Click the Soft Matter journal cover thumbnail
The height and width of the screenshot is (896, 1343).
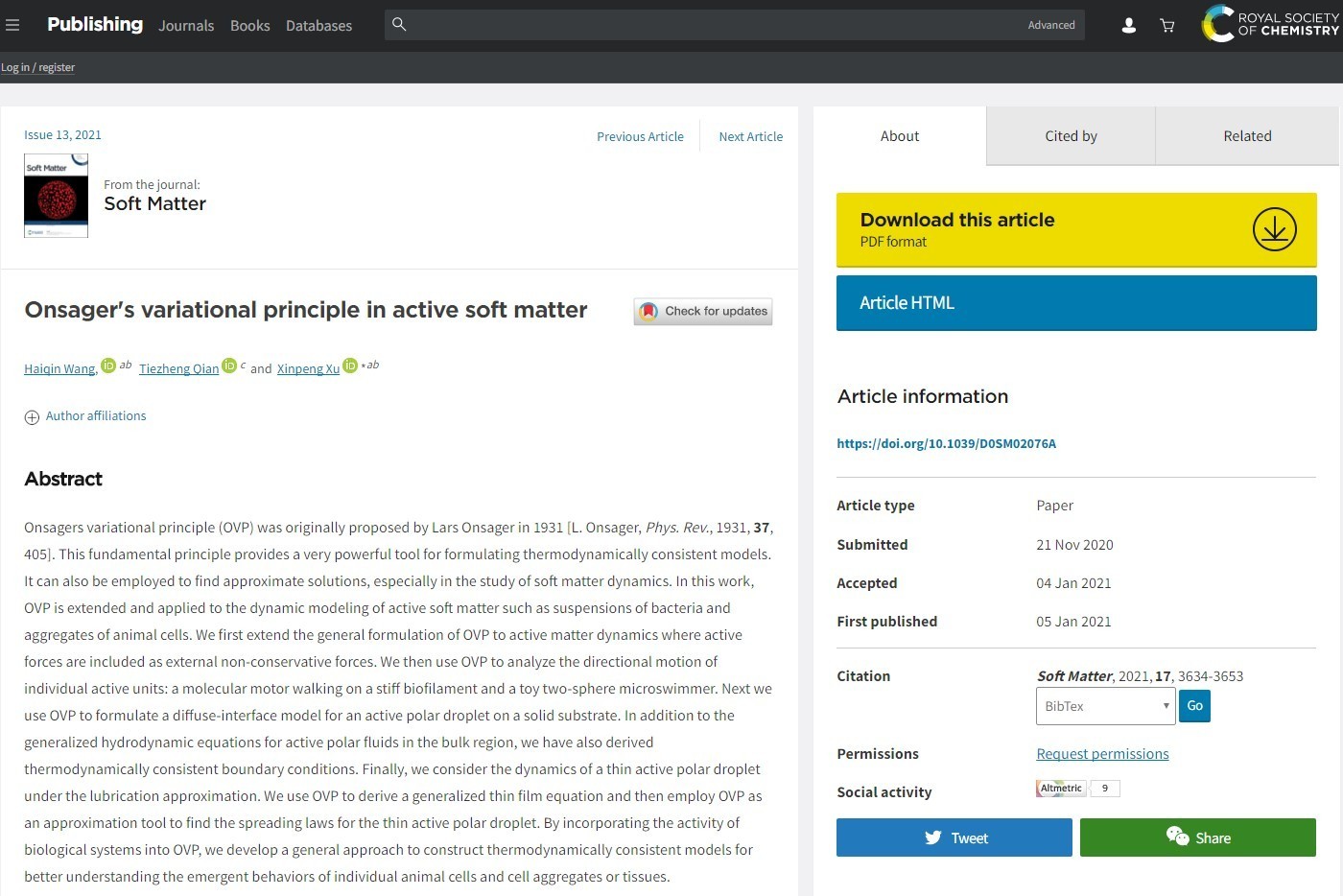[x=56, y=196]
